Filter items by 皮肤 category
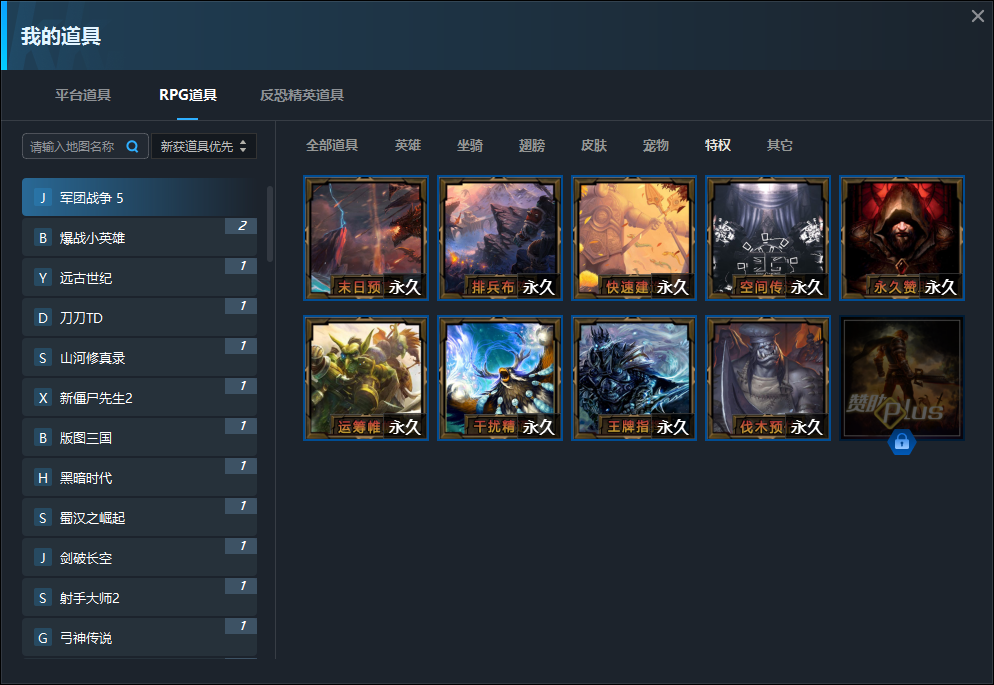The width and height of the screenshot is (994, 685). [x=594, y=145]
